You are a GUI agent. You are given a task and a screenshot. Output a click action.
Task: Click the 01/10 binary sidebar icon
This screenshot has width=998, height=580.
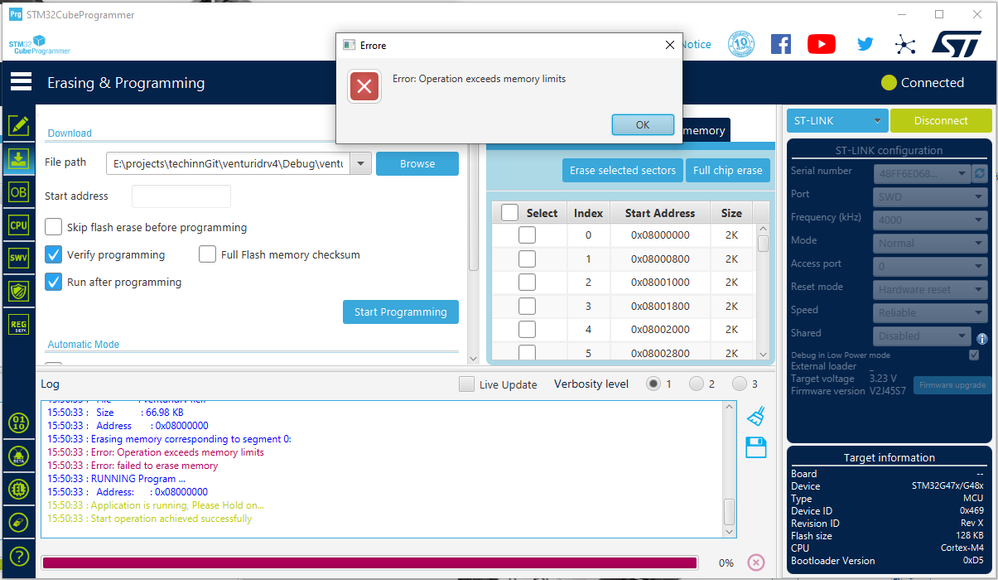click(19, 423)
